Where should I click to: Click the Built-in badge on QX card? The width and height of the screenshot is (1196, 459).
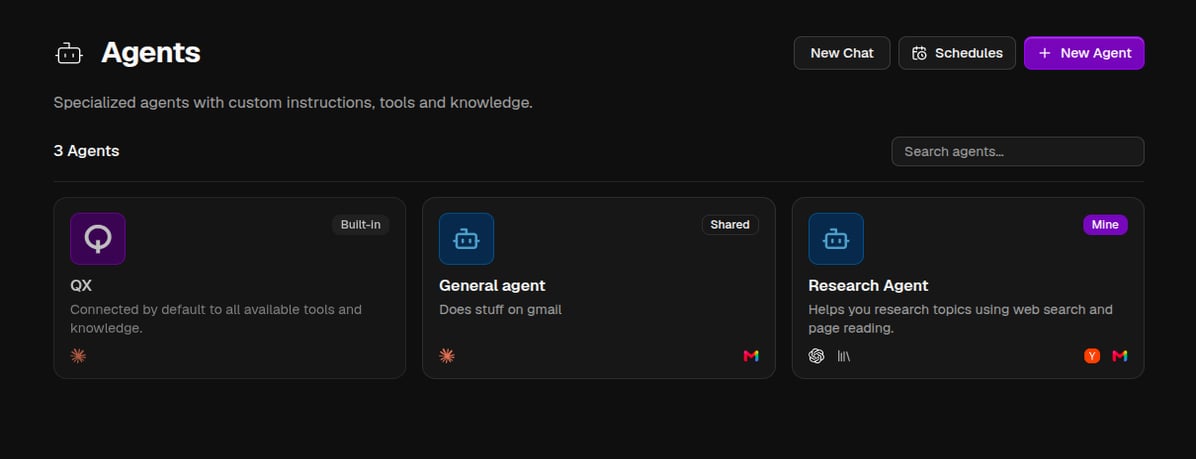click(360, 225)
